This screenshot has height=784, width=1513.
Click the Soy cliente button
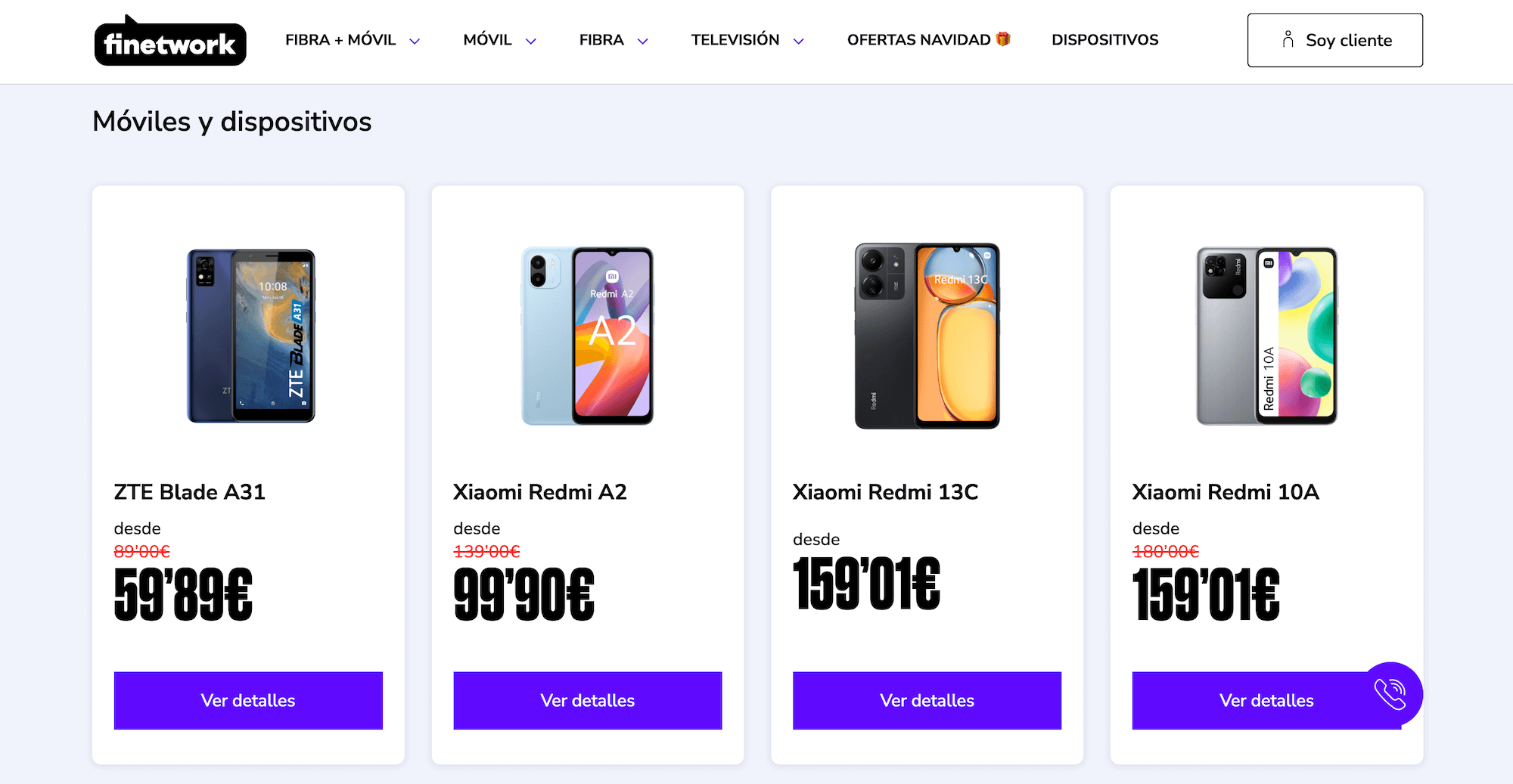[1334, 40]
